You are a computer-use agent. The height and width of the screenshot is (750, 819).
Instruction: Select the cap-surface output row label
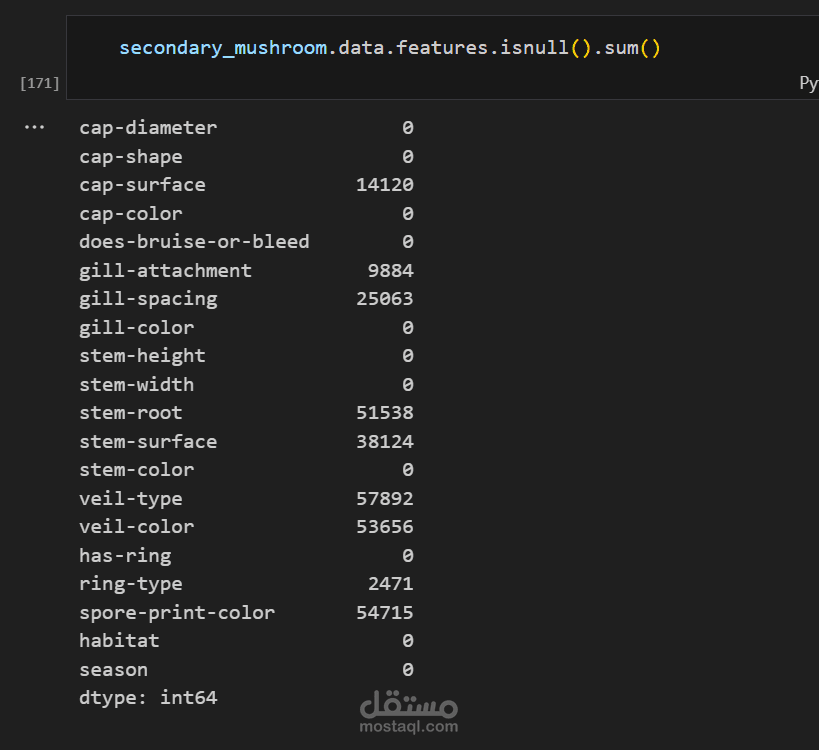tap(143, 185)
